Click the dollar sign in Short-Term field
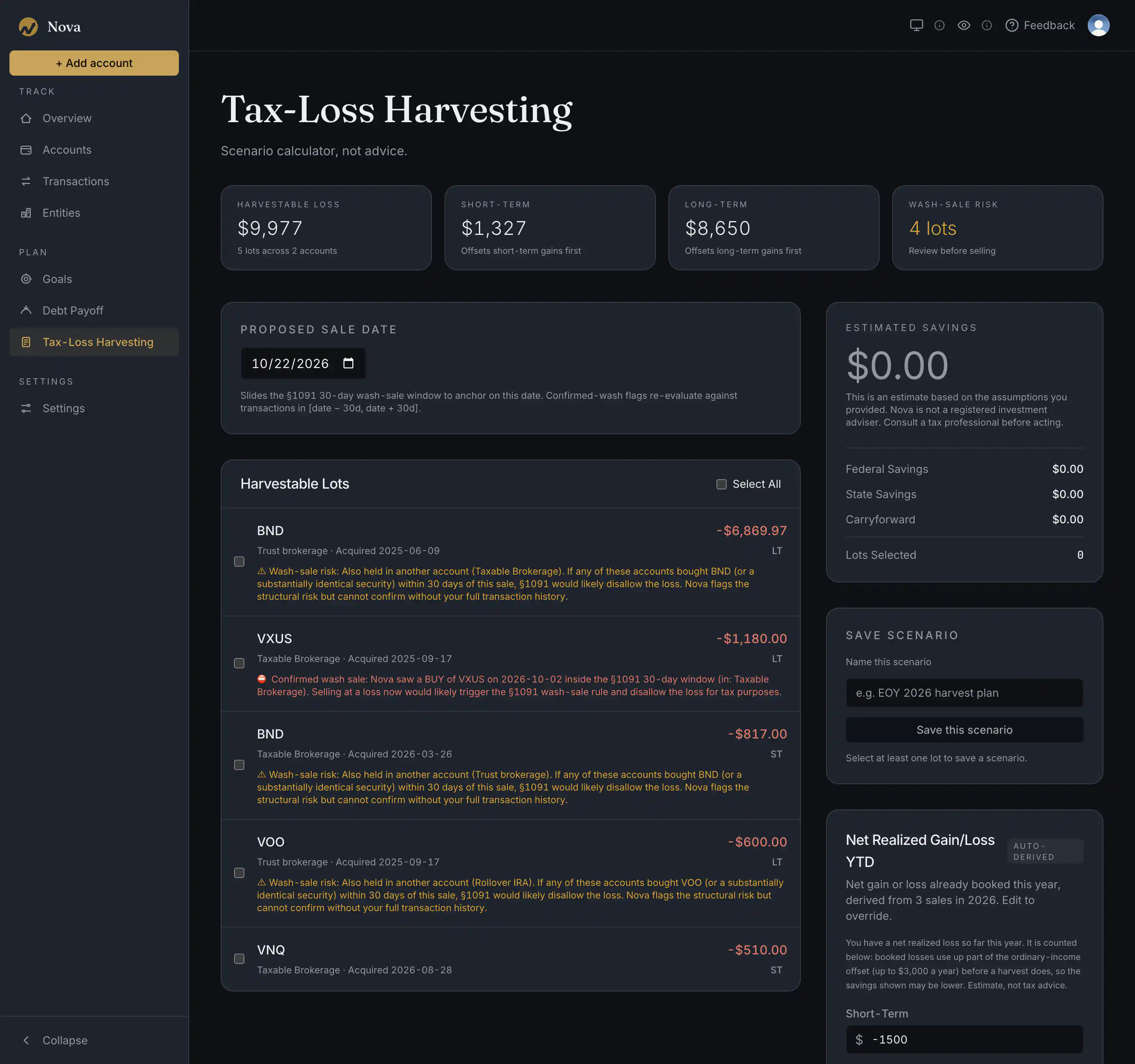1135x1064 pixels. click(x=859, y=1040)
